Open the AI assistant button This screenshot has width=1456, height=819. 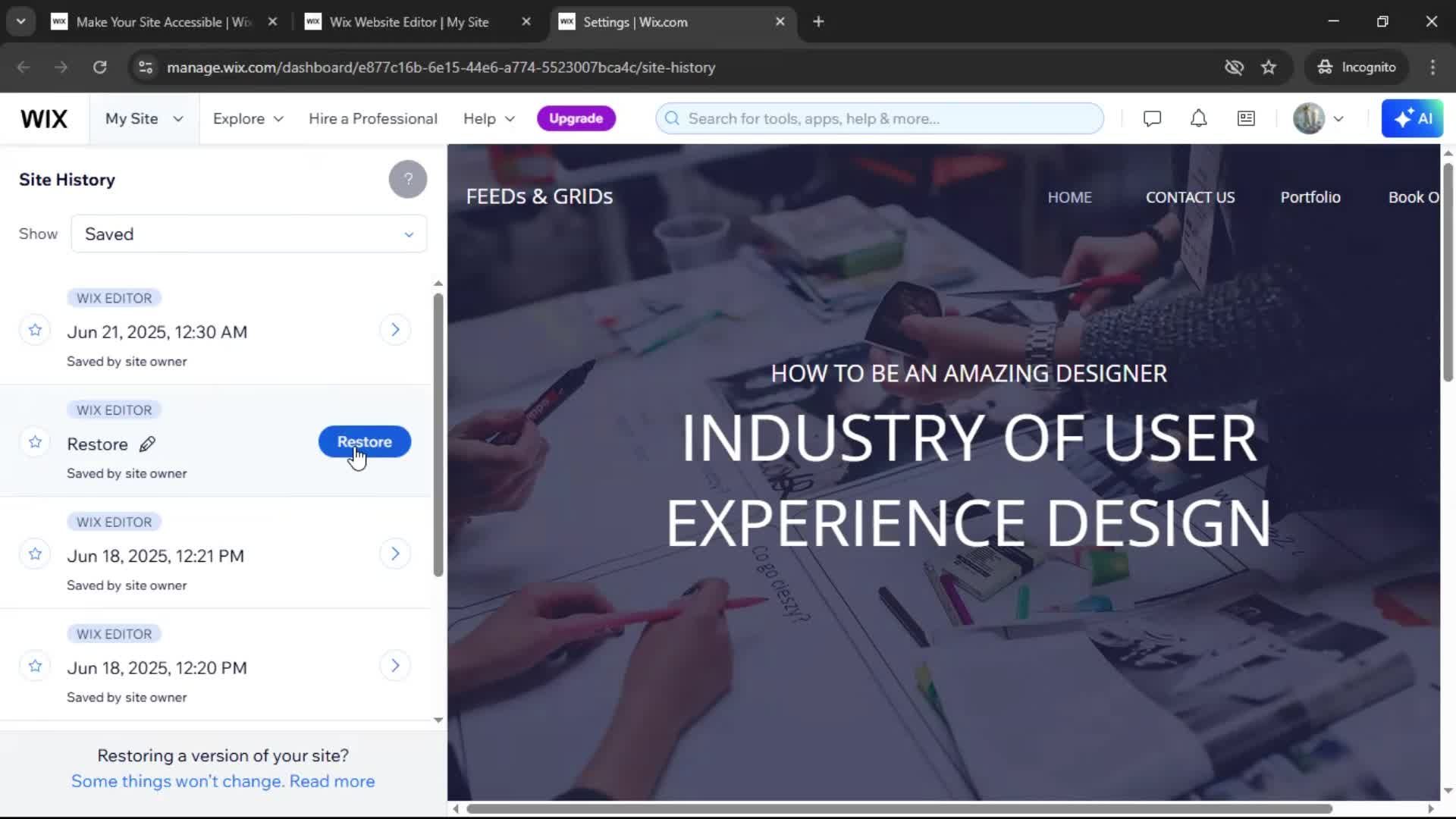tap(1412, 118)
